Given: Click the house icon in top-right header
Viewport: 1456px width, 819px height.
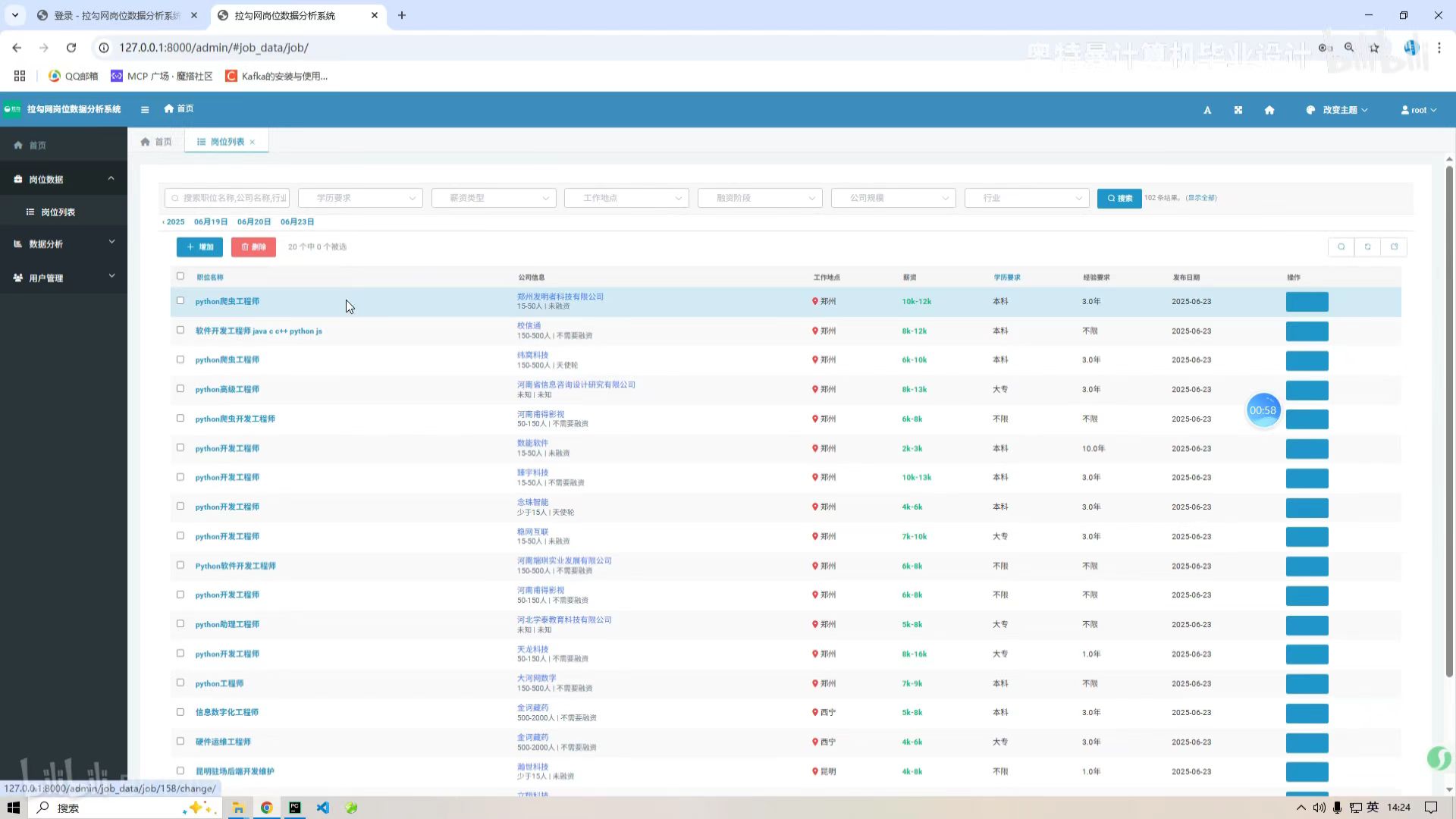Looking at the screenshot, I should (x=1269, y=110).
